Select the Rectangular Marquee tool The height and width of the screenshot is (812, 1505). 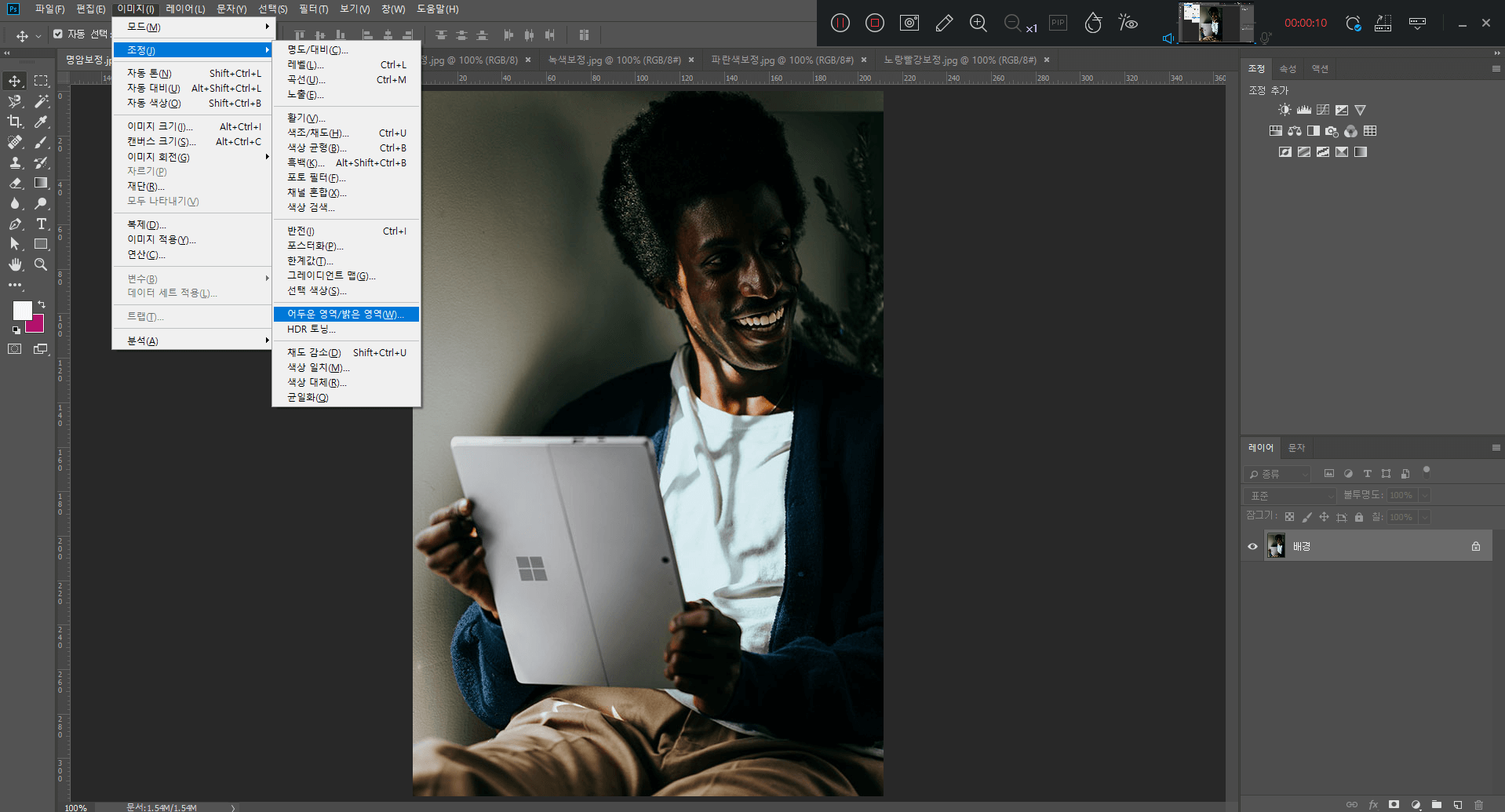pos(42,81)
